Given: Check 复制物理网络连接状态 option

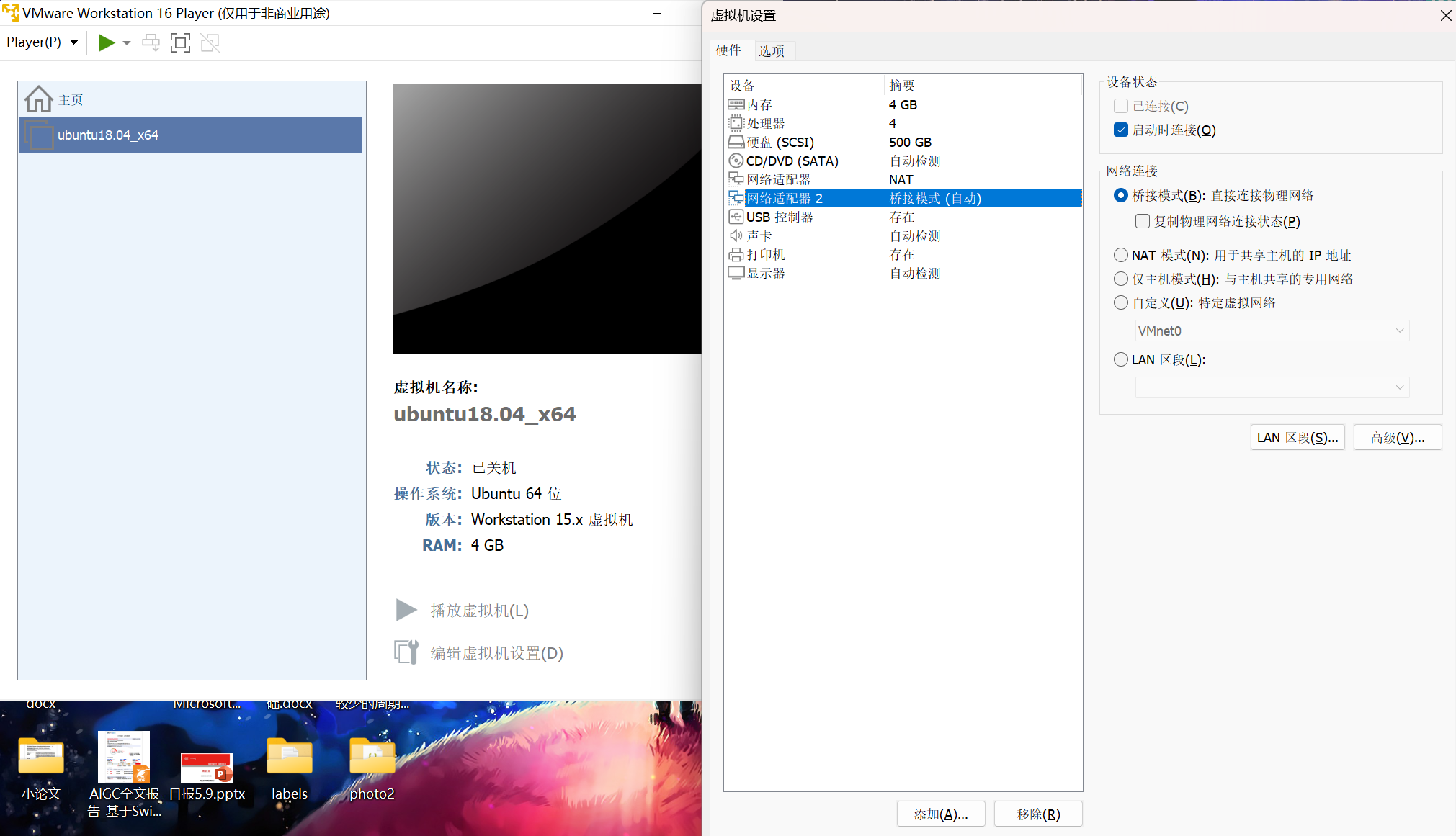Looking at the screenshot, I should (1143, 221).
